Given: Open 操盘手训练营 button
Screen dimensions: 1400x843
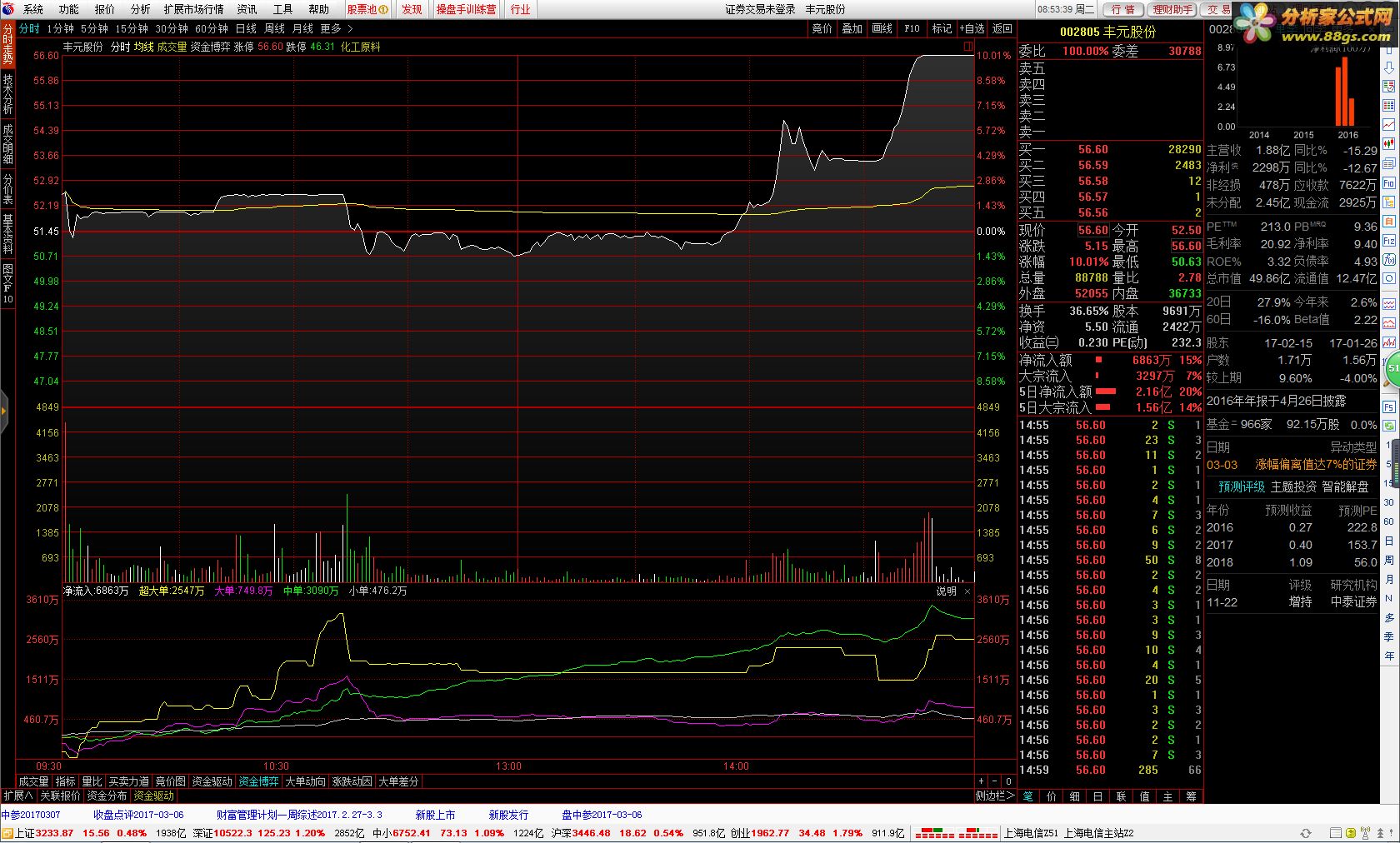Looking at the screenshot, I should [466, 9].
